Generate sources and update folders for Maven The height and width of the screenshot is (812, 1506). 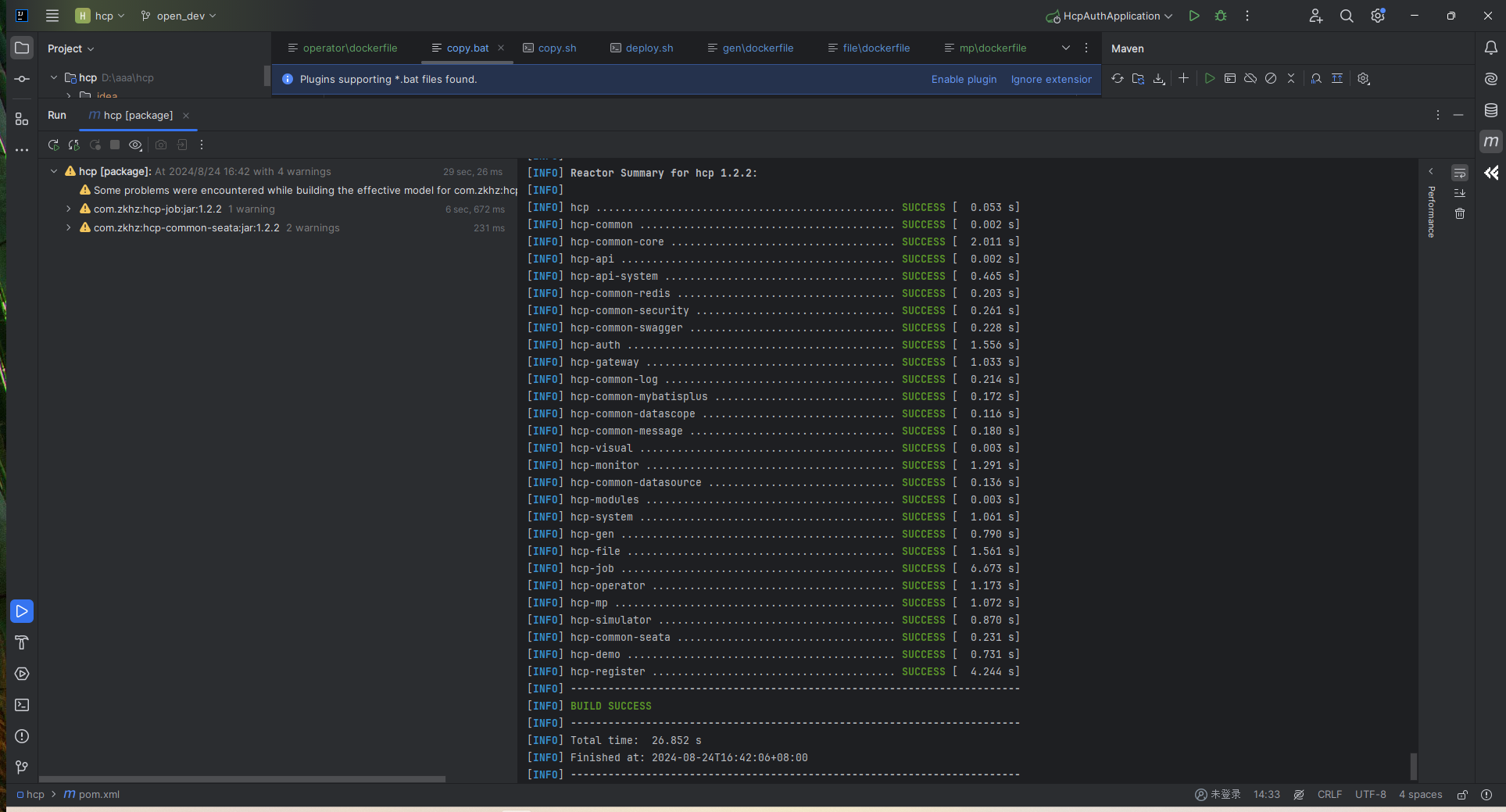click(1138, 78)
